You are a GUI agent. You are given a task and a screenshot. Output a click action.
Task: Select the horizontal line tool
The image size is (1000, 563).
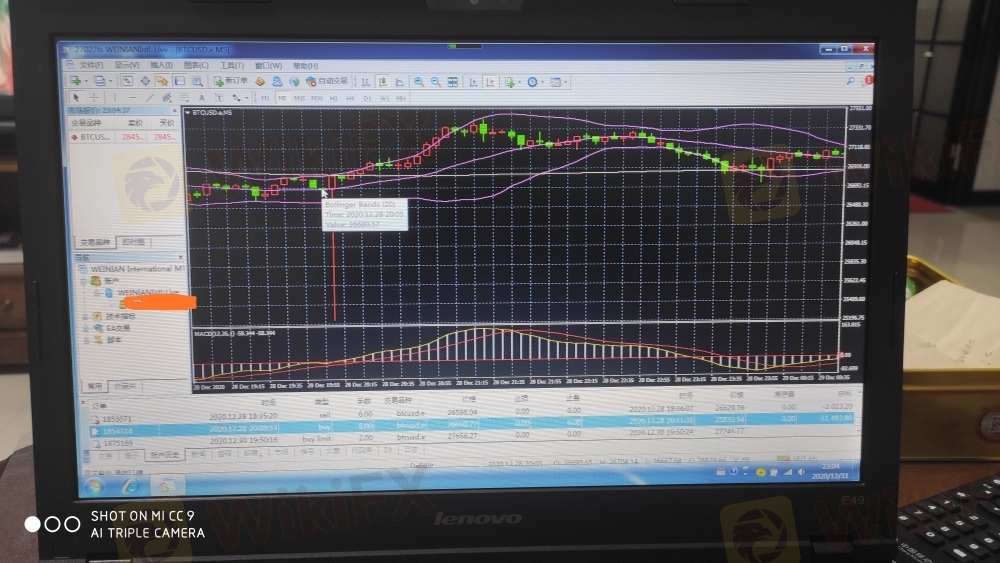tap(132, 97)
